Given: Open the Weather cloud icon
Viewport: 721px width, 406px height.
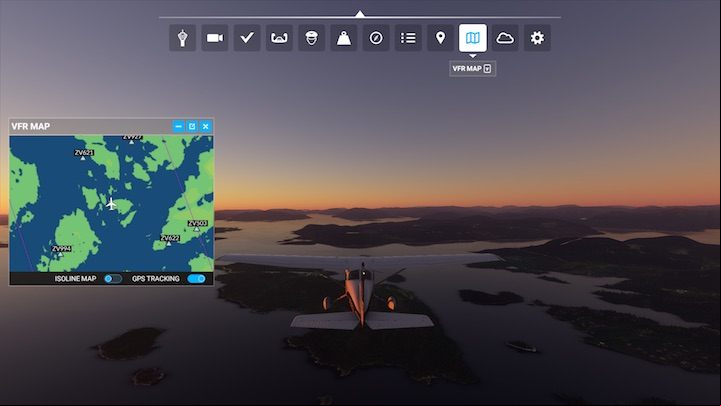Looking at the screenshot, I should point(505,38).
